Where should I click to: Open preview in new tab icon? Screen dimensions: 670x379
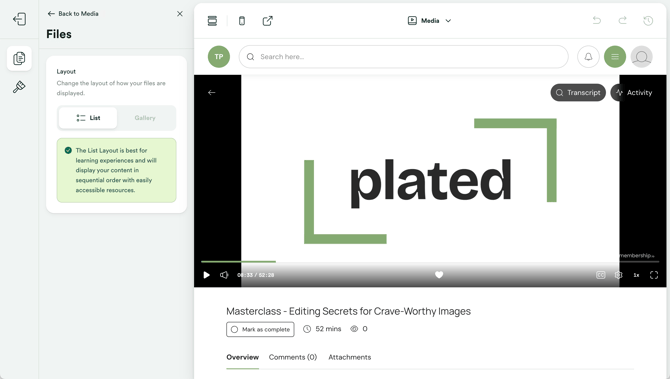pyautogui.click(x=267, y=21)
